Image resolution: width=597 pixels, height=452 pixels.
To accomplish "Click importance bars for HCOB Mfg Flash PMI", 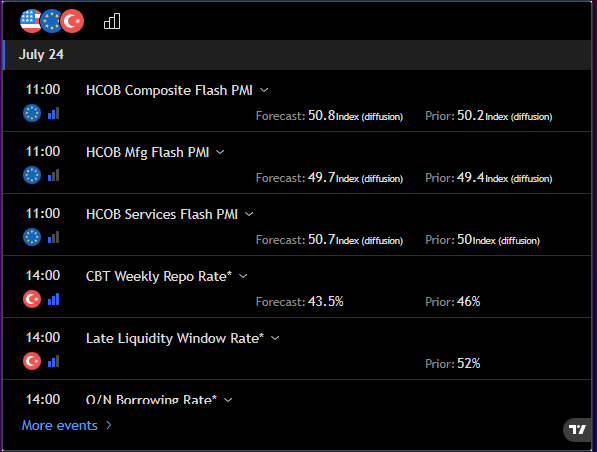I will (x=53, y=175).
